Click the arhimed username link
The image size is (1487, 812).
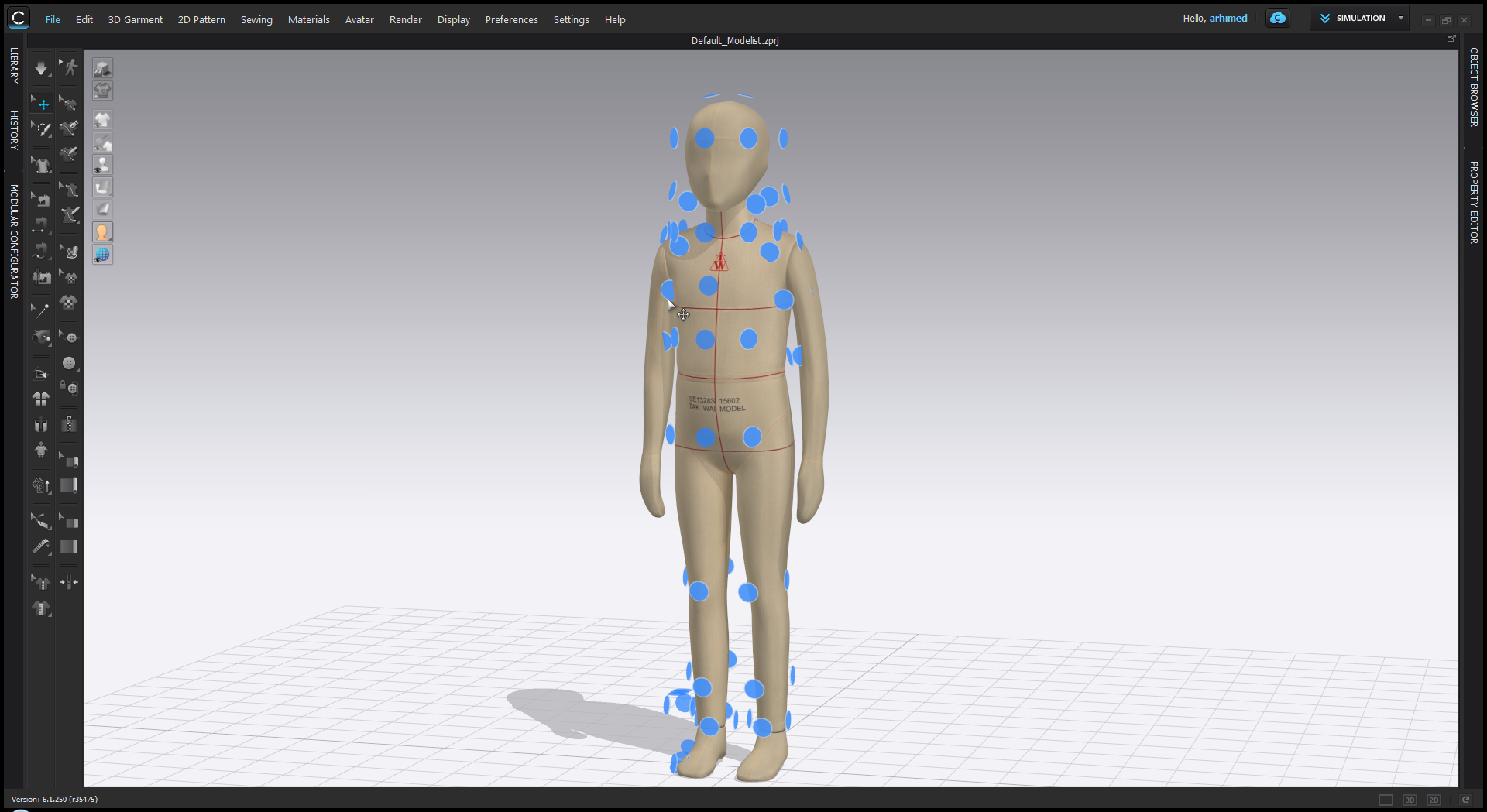(x=1228, y=18)
